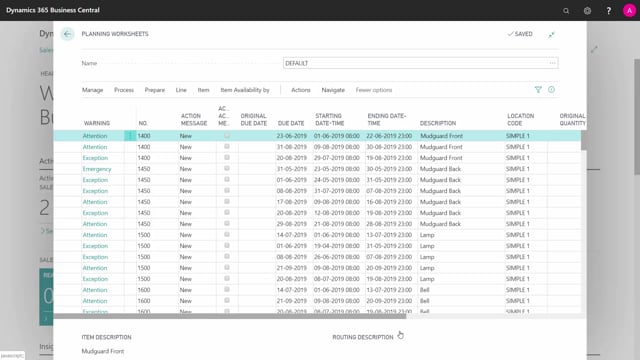The width and height of the screenshot is (640, 360).
Task: Select starting date-time 09-08-2019 08:00 for 1500
Action: coord(337,268)
